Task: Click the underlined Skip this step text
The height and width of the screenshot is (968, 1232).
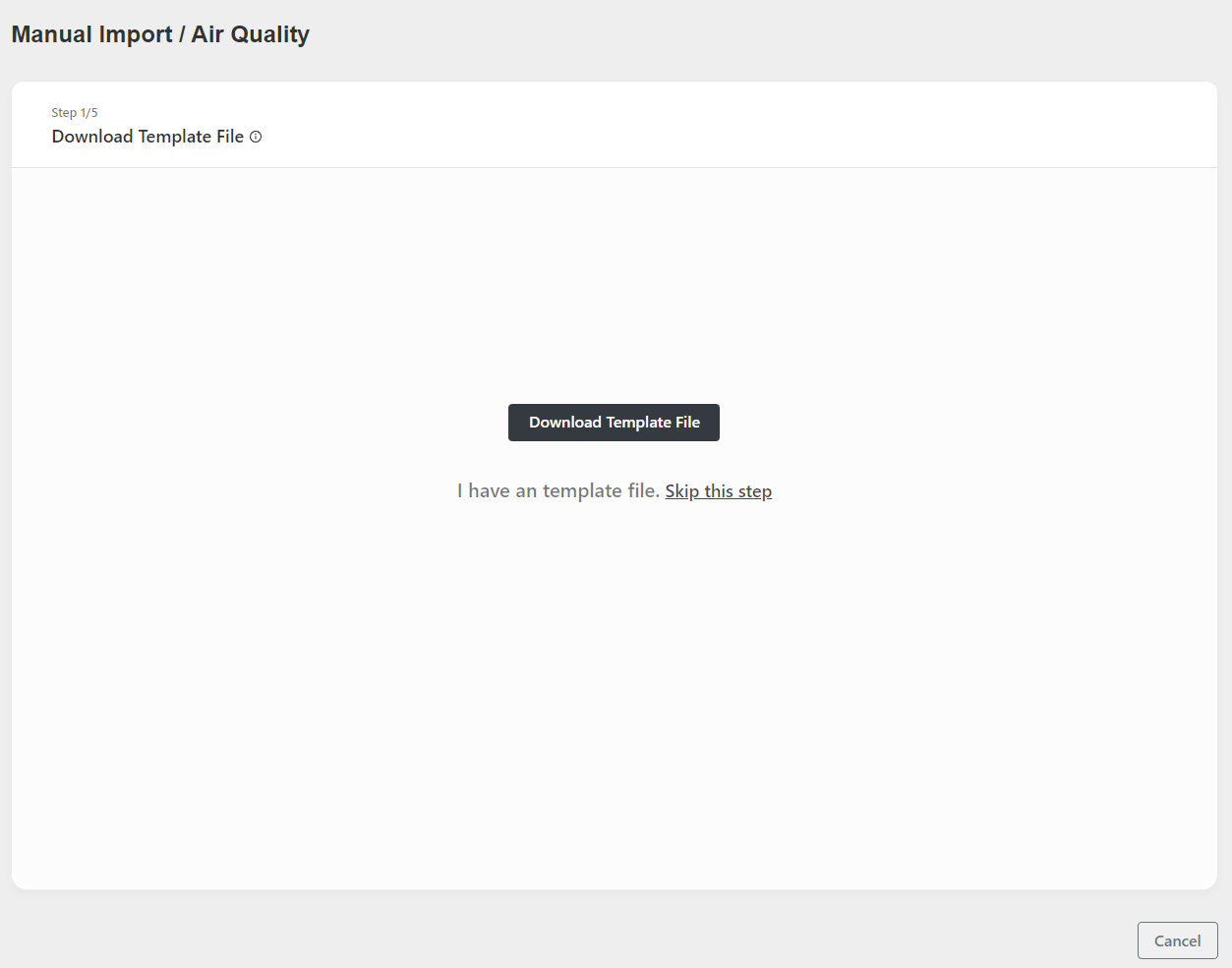Action: tap(718, 491)
